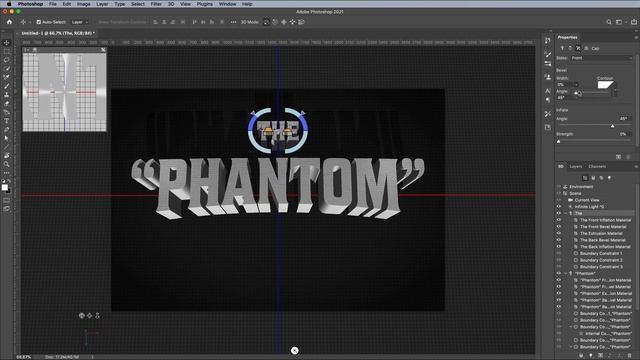
Task: Open the Plugins menu
Action: tap(204, 4)
